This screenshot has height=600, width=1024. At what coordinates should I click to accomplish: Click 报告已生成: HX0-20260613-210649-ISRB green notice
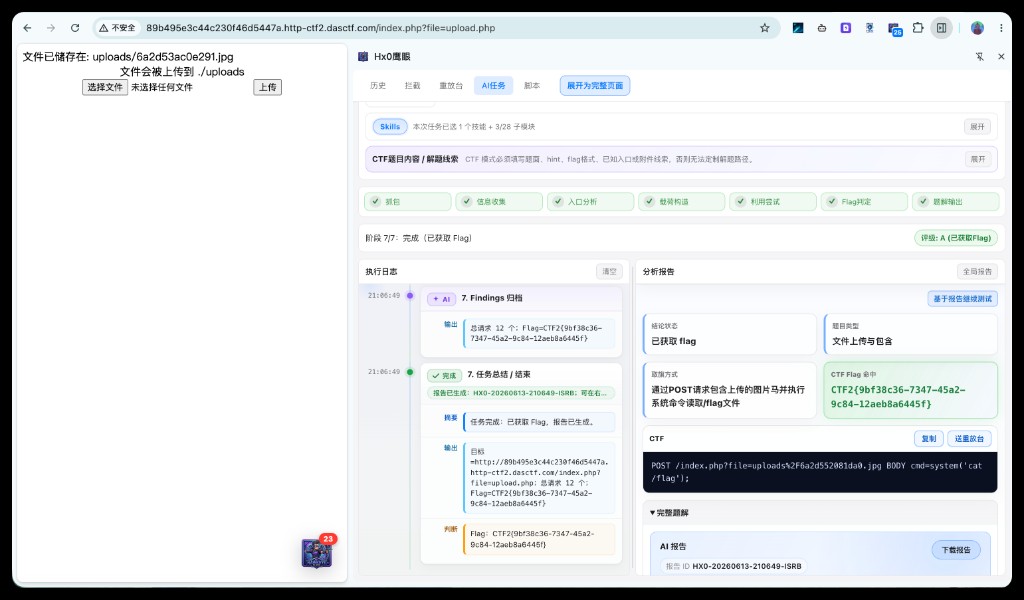520,393
